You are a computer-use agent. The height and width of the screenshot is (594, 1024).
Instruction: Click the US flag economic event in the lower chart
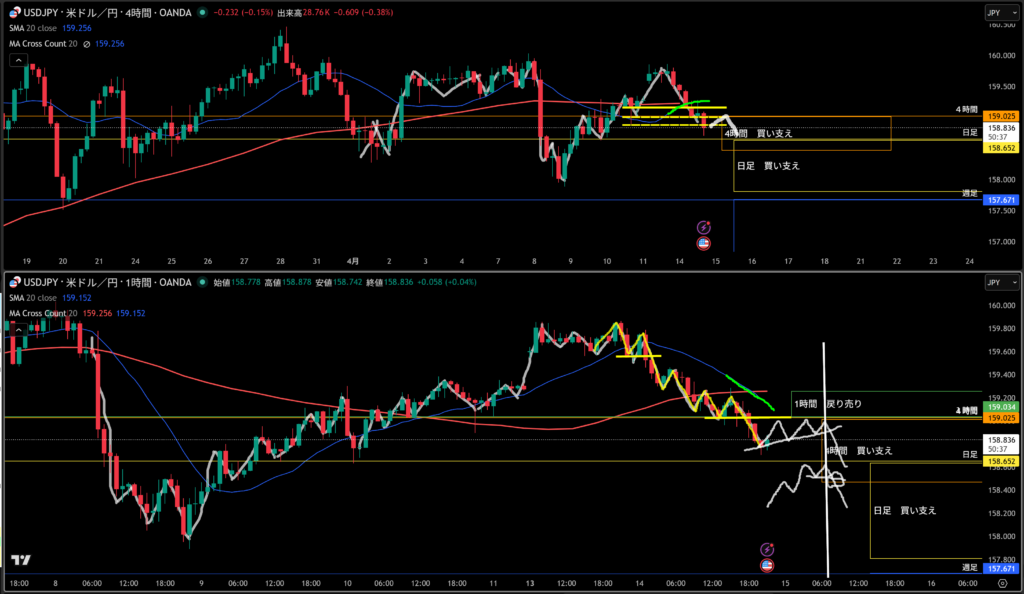pyautogui.click(x=767, y=564)
